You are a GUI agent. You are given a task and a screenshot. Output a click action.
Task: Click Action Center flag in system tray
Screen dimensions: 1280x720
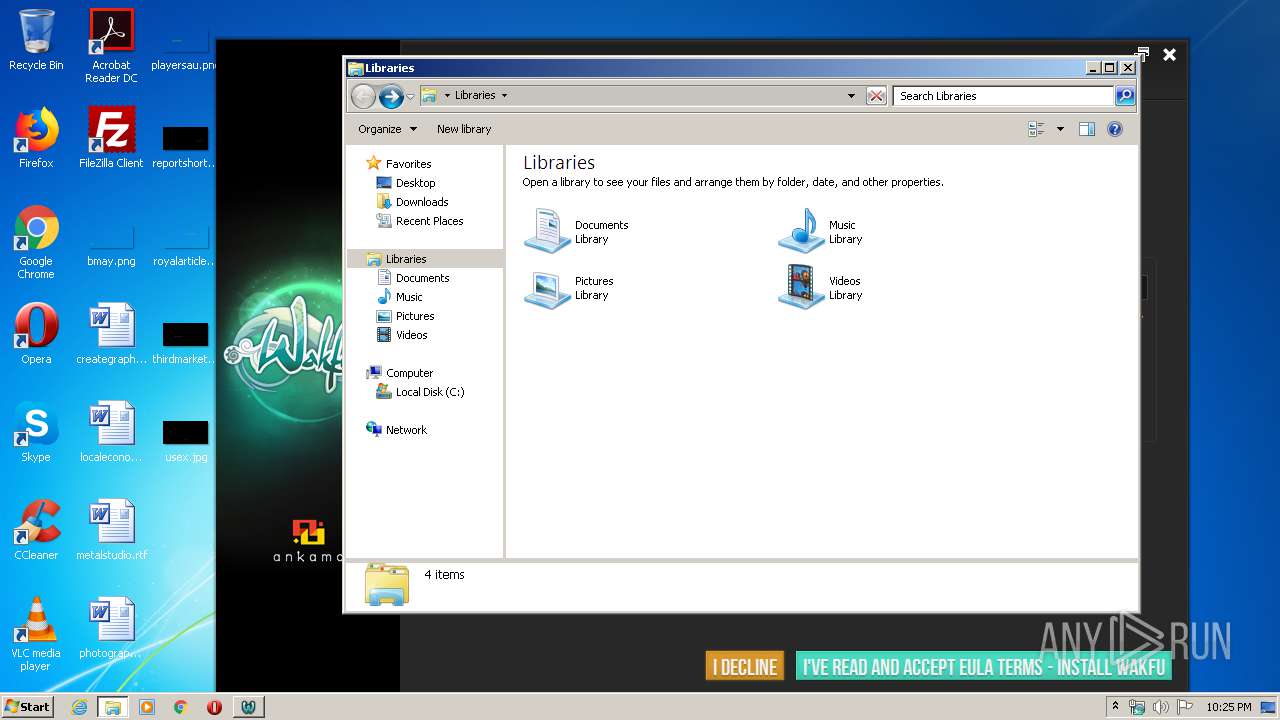(1184, 707)
